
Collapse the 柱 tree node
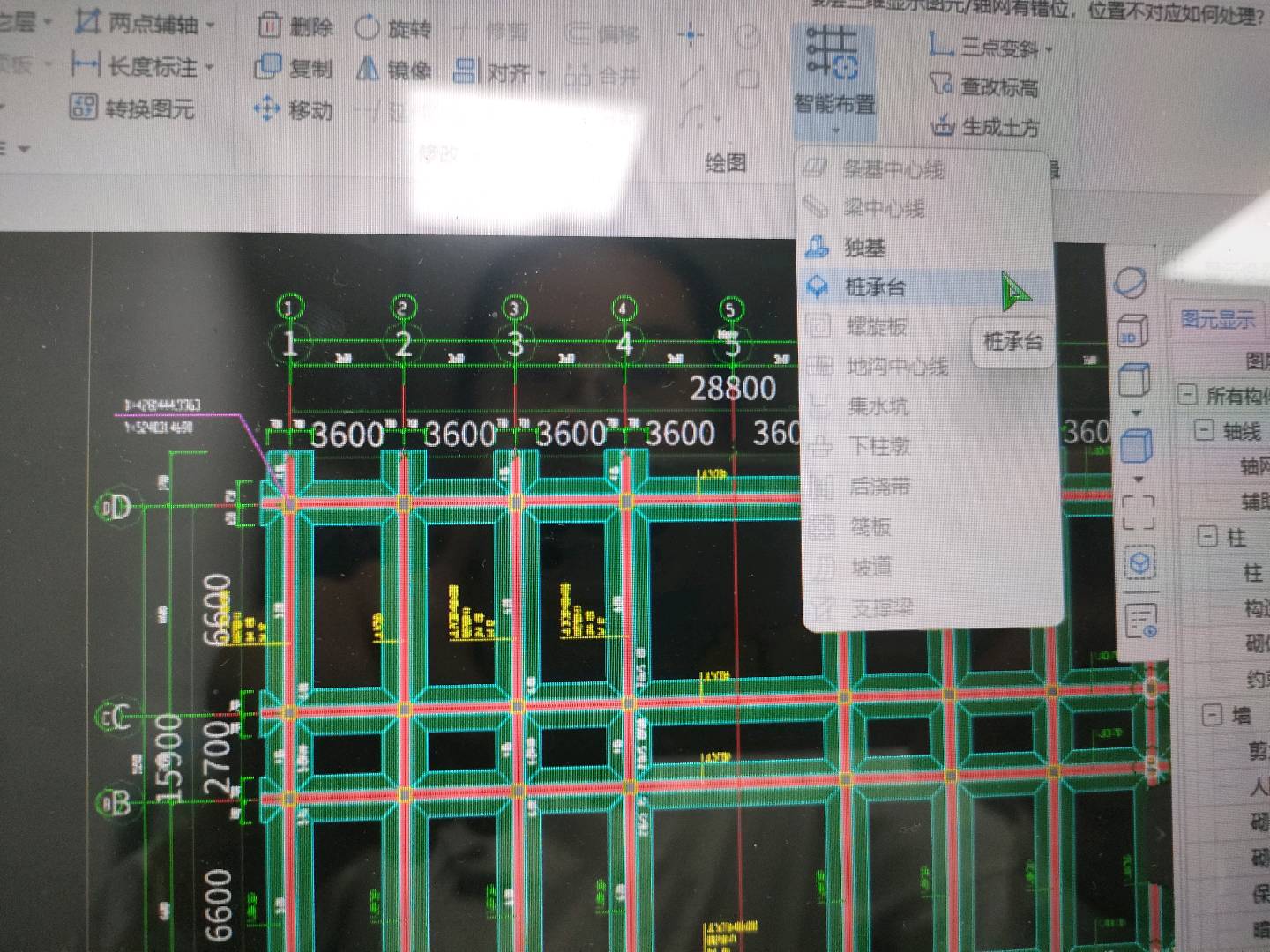[x=1207, y=536]
